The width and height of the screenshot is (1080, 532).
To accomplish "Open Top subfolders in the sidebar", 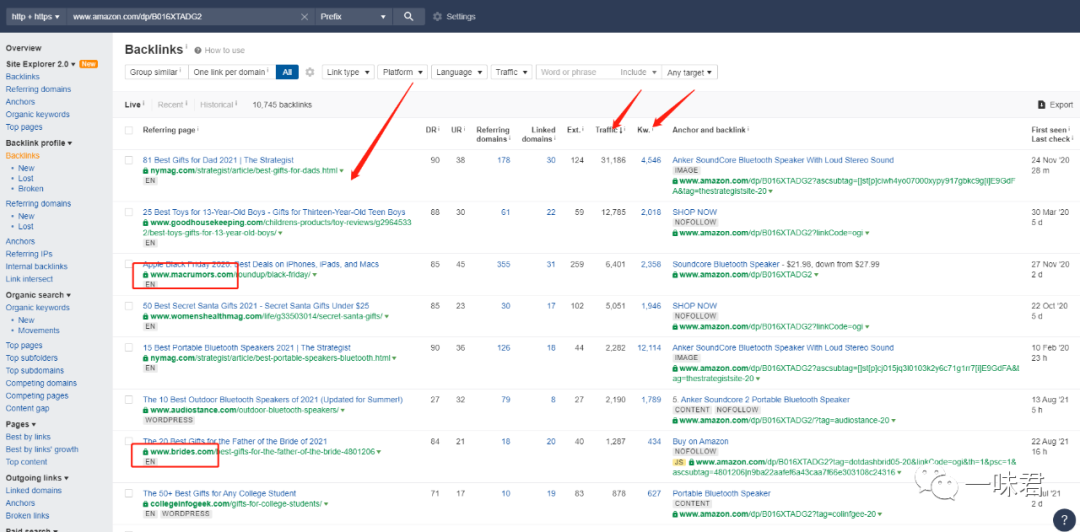I will tap(32, 358).
